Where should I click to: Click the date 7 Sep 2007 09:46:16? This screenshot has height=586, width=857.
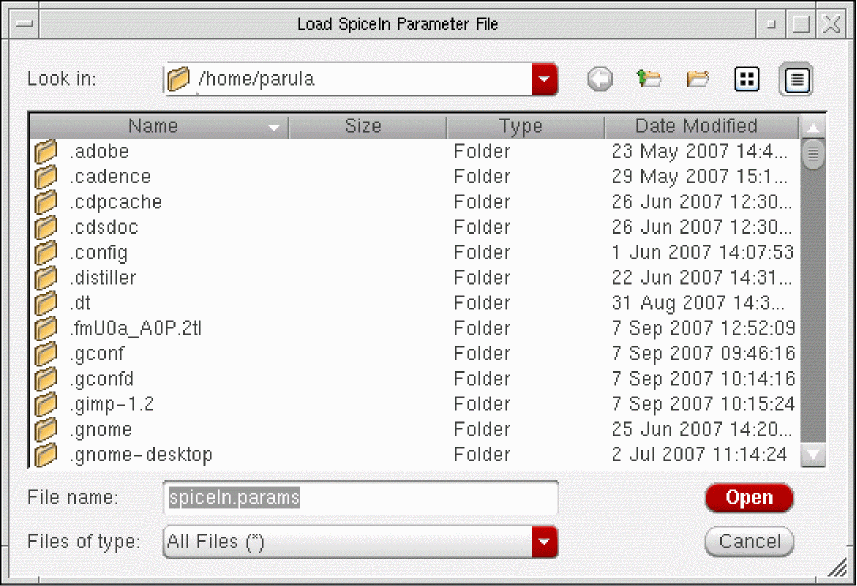click(x=703, y=354)
